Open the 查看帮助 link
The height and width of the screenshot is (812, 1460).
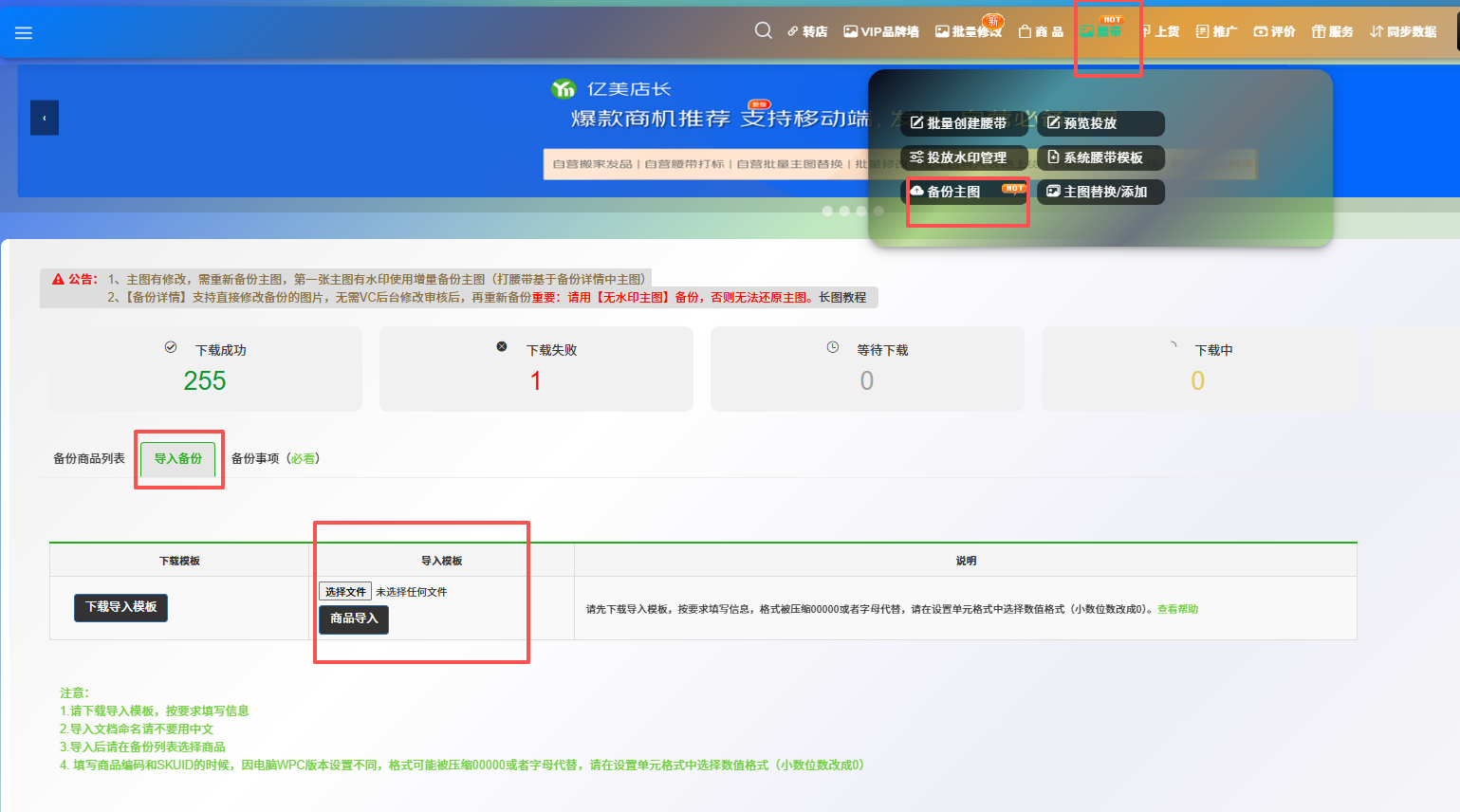(1177, 610)
